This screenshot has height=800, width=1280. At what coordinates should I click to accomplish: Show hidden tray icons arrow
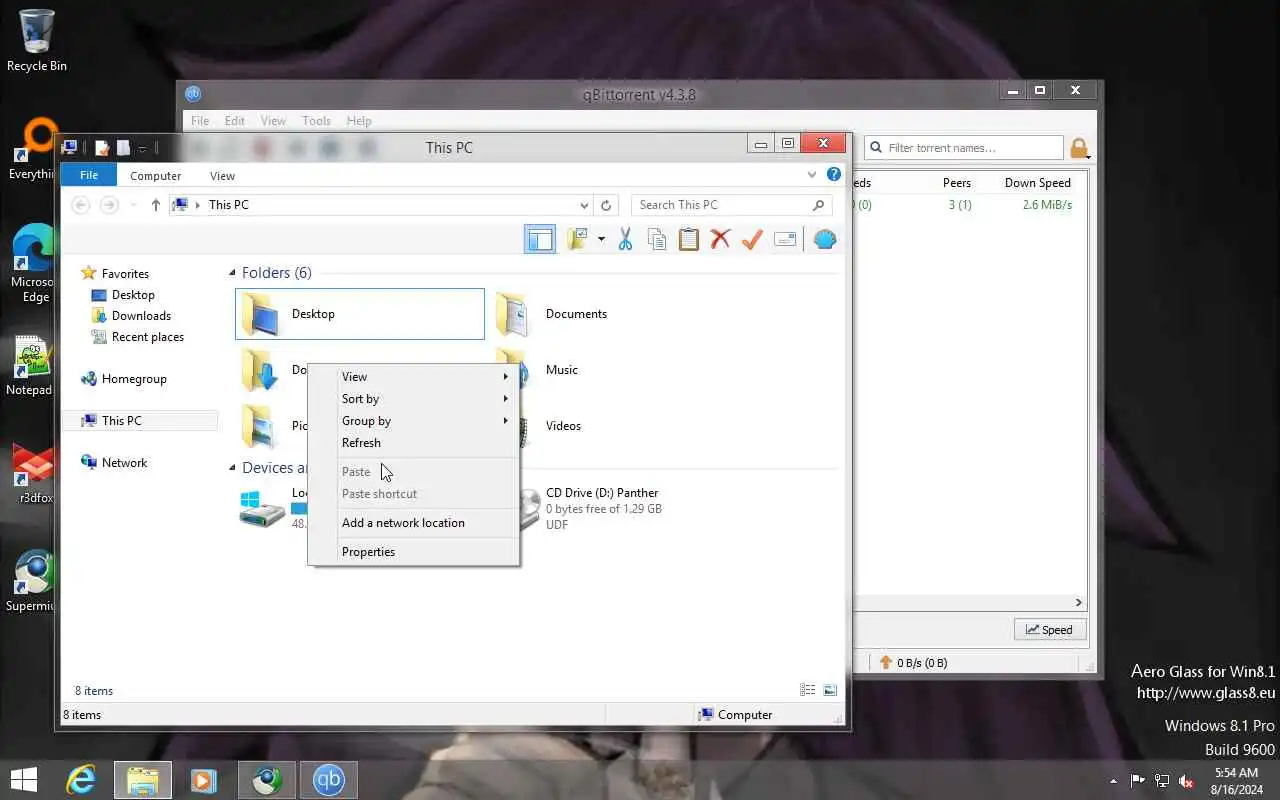click(x=1113, y=781)
